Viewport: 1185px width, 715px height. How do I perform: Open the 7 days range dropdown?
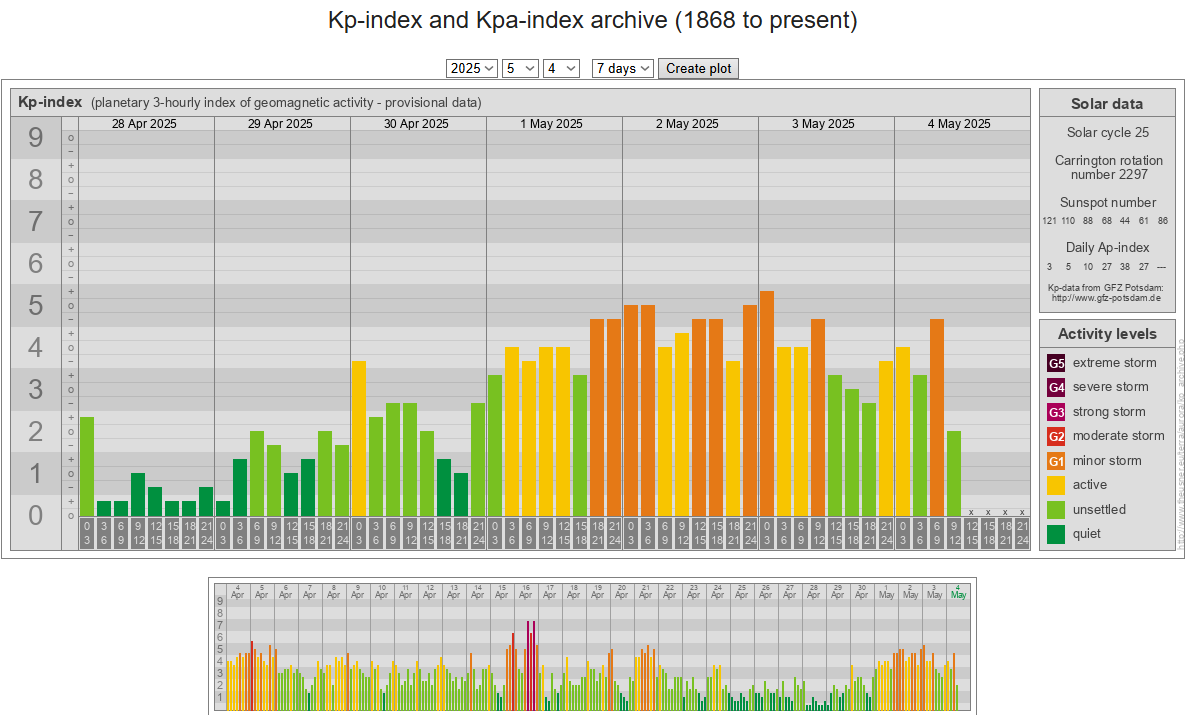pos(623,68)
